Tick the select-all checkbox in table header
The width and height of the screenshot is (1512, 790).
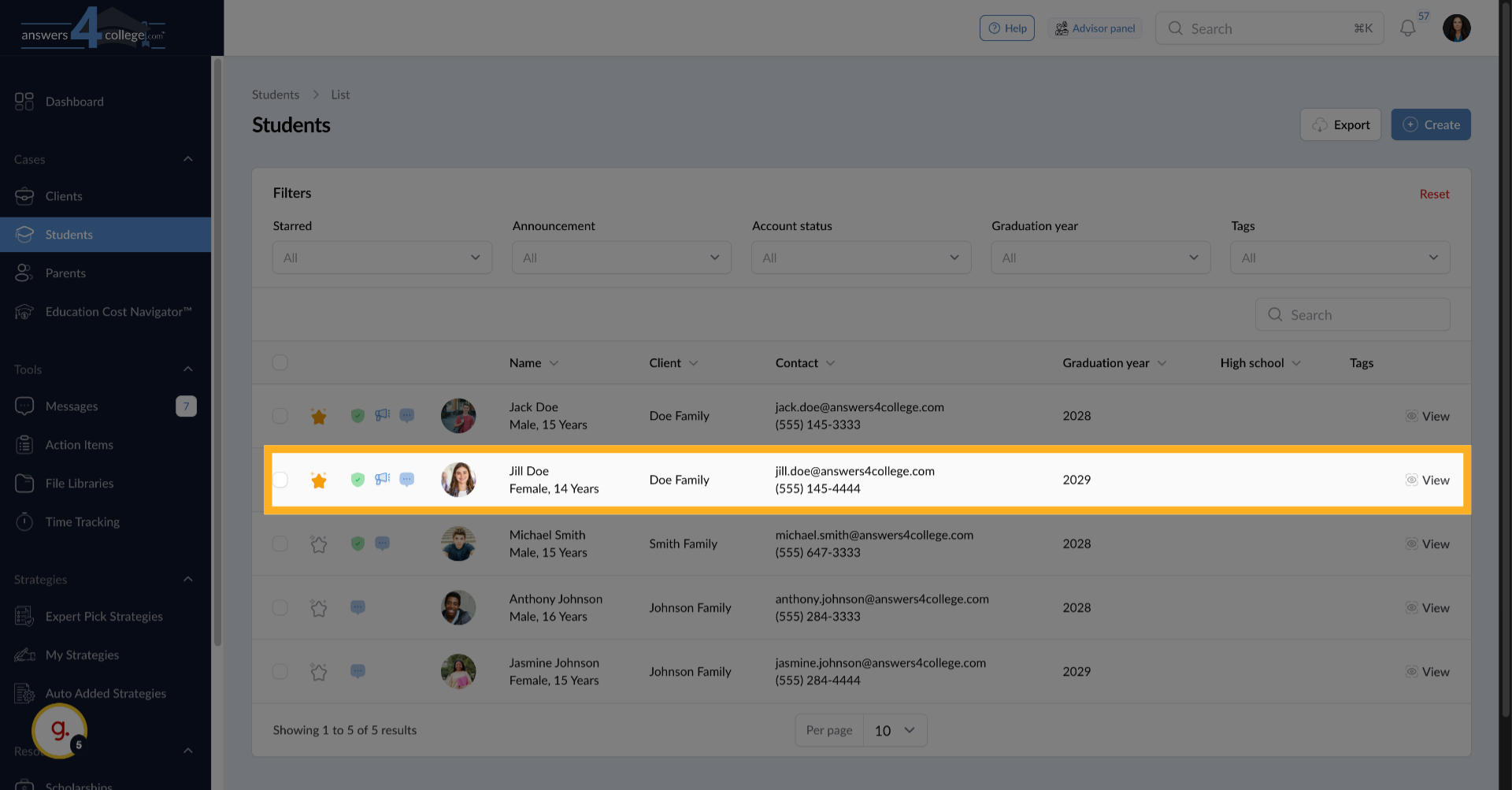click(280, 363)
